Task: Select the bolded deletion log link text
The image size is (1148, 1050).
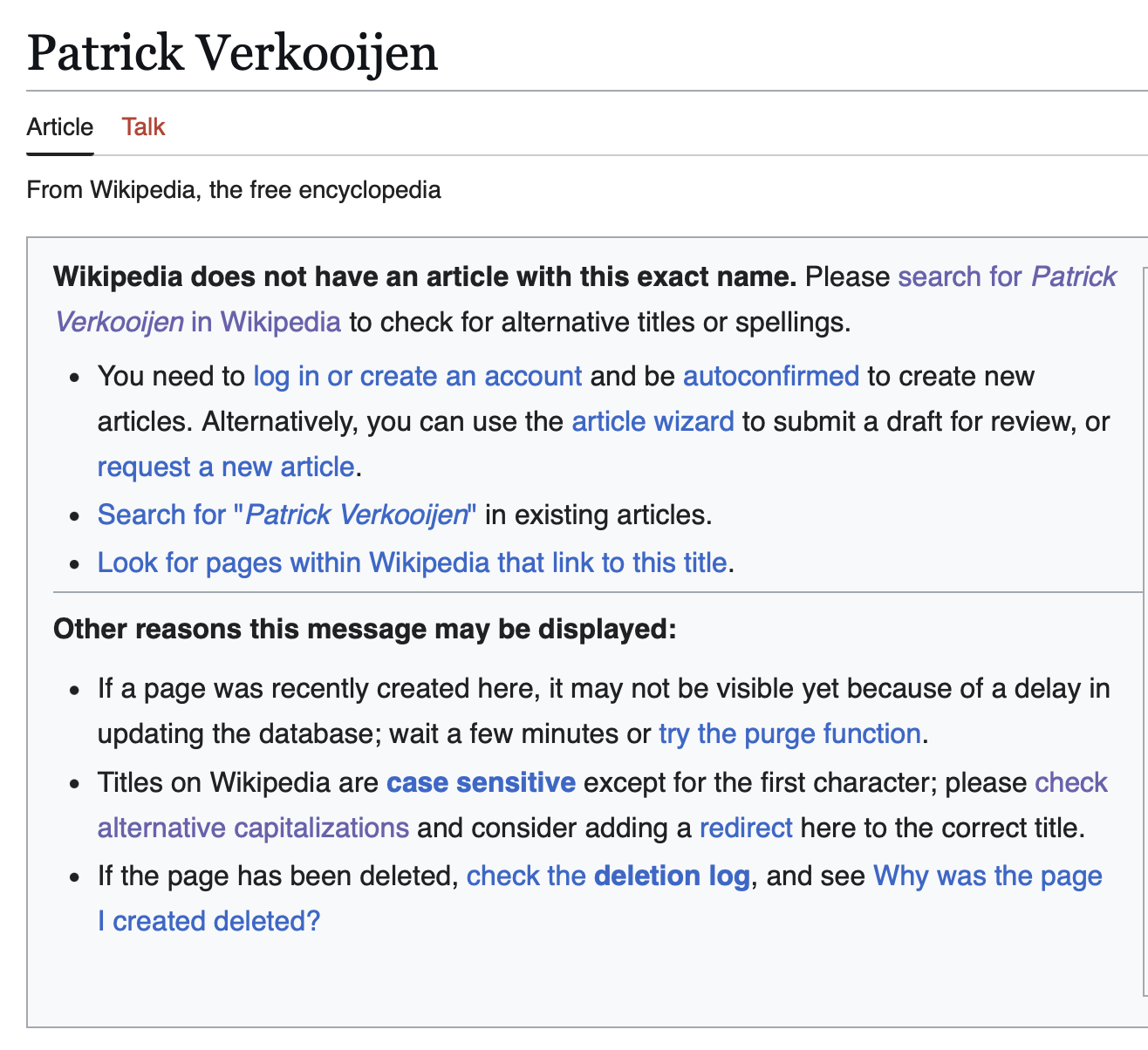Action: pos(672,876)
